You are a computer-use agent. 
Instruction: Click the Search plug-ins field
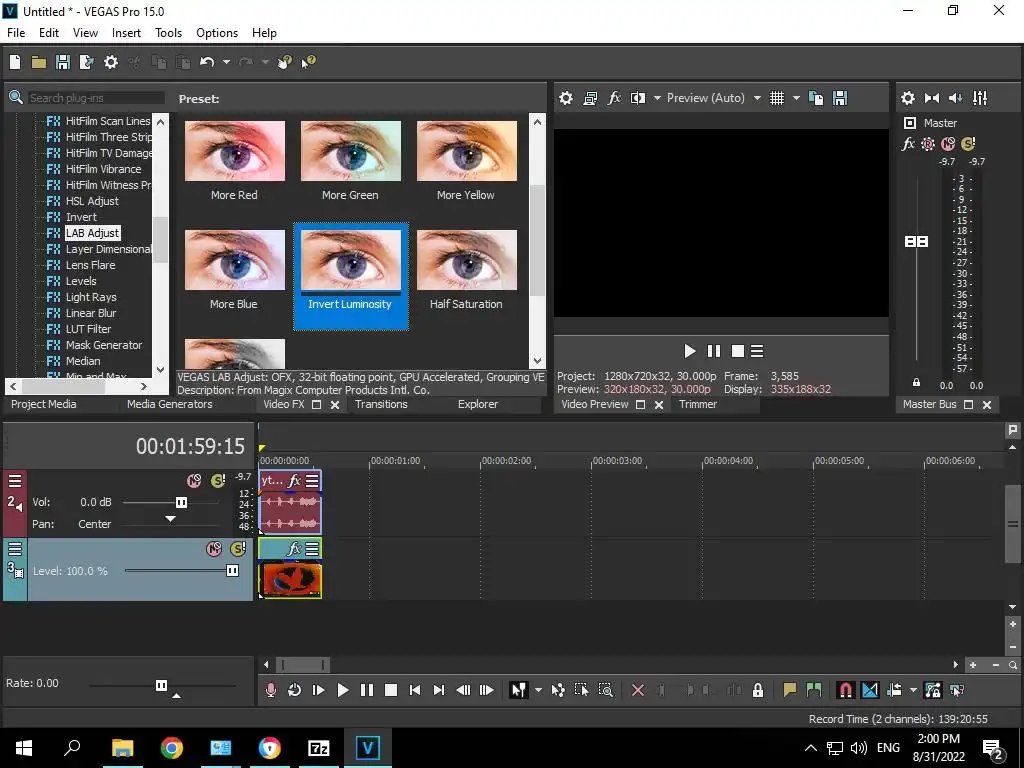coord(96,98)
